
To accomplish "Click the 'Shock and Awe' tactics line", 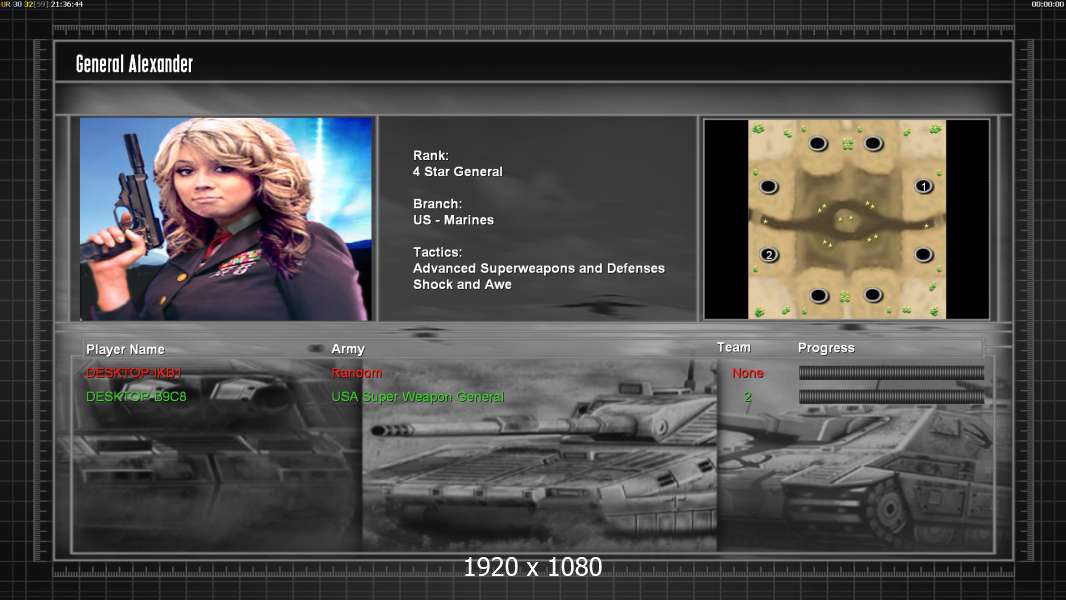I will 462,285.
